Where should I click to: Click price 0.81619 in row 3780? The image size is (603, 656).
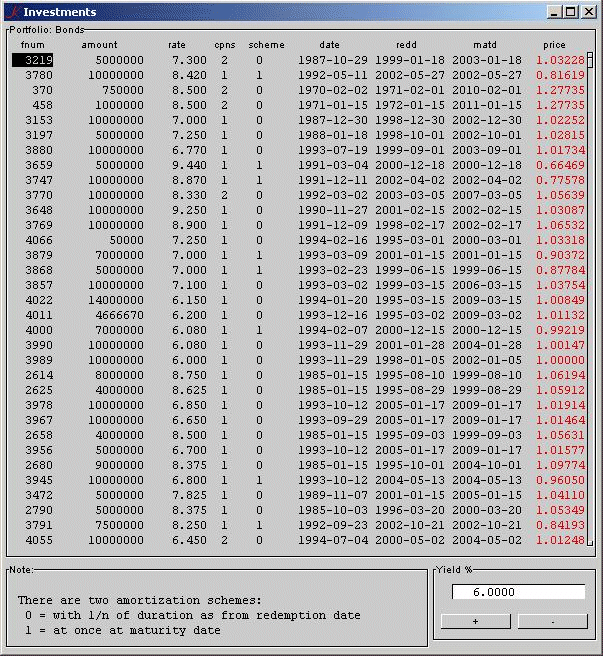(560, 75)
